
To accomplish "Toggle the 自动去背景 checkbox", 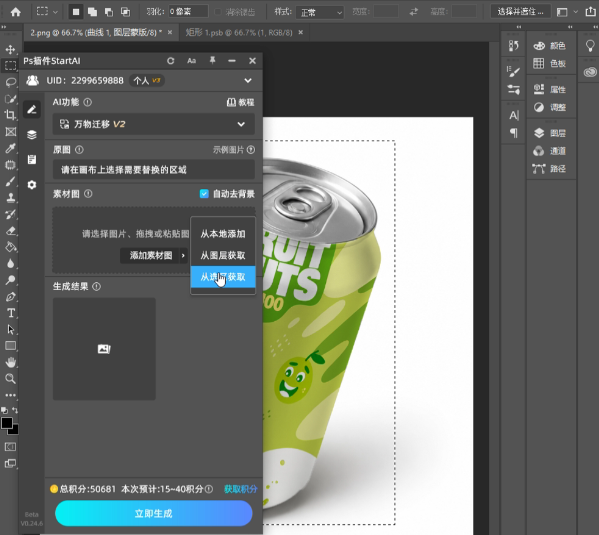I will click(x=204, y=194).
